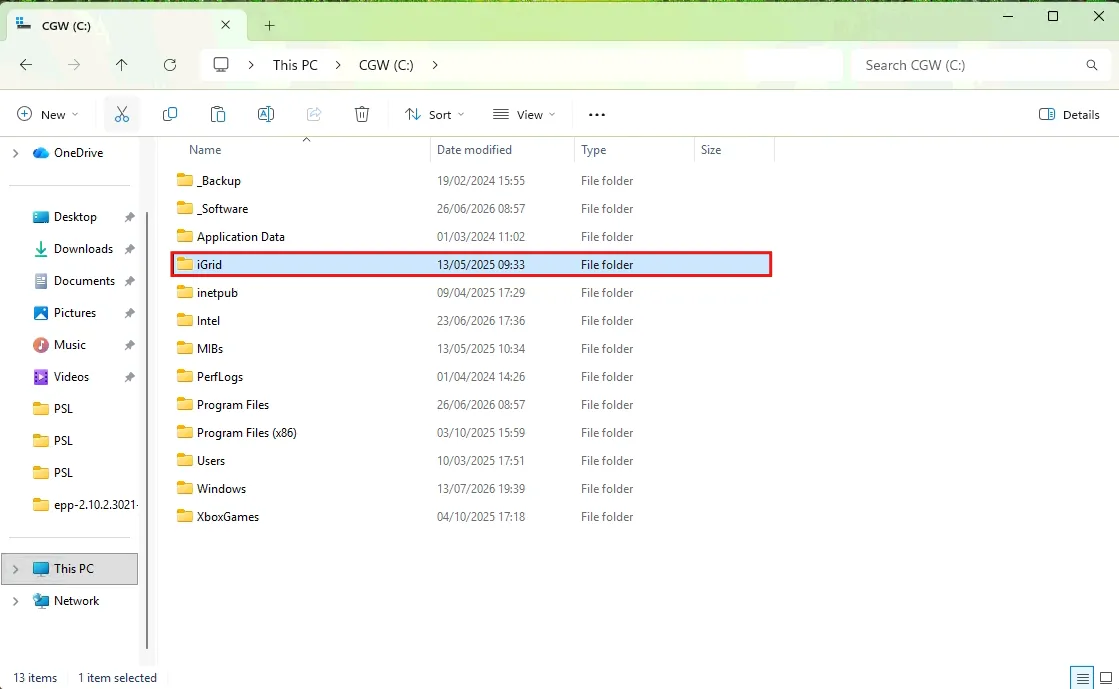Image resolution: width=1119 pixels, height=689 pixels.
Task: Switch to the large thumbnails view icon
Action: (x=1106, y=678)
